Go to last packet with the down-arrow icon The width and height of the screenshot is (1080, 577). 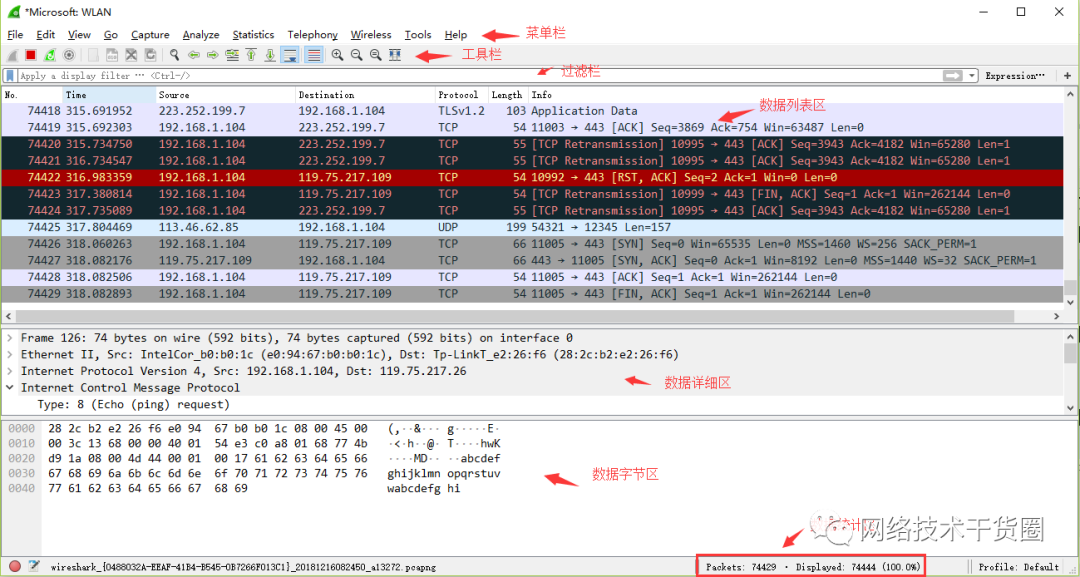click(x=270, y=55)
